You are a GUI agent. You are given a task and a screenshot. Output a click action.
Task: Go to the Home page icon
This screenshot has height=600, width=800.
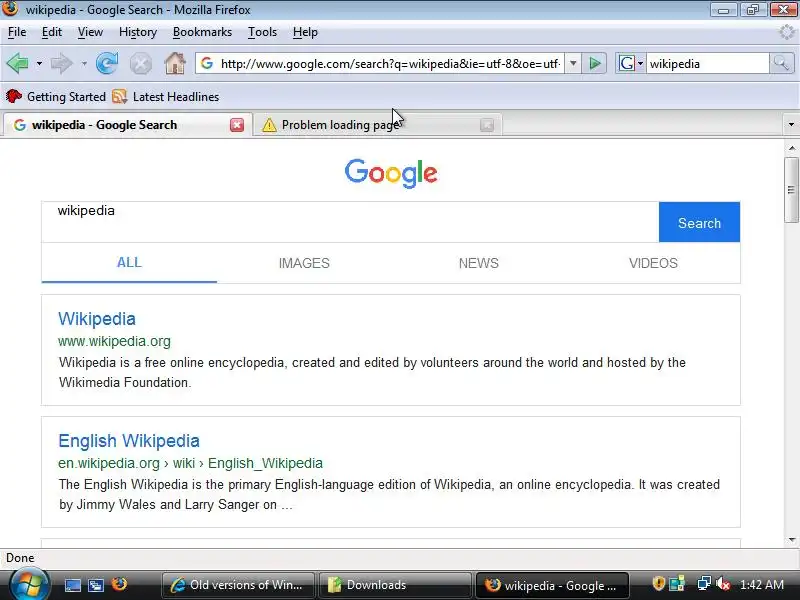click(174, 64)
